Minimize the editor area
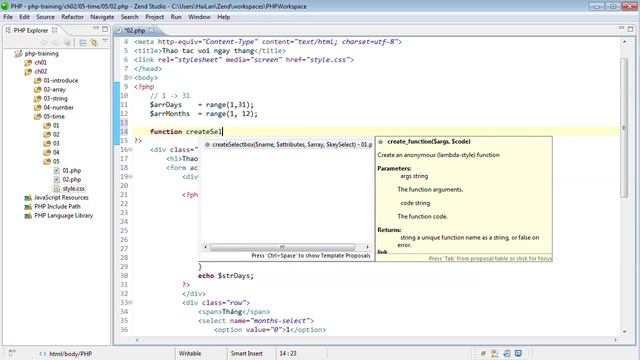The height and width of the screenshot is (360, 640). click(621, 29)
